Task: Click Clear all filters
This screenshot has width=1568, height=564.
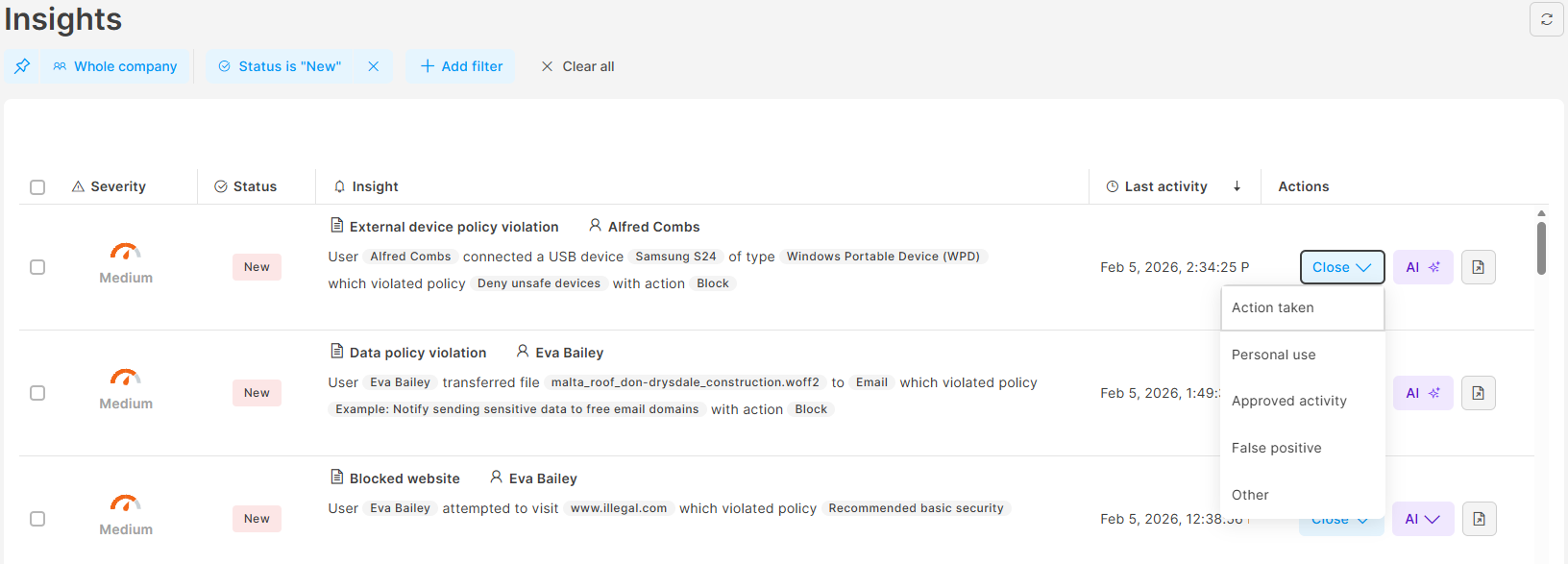Action: pos(577,66)
